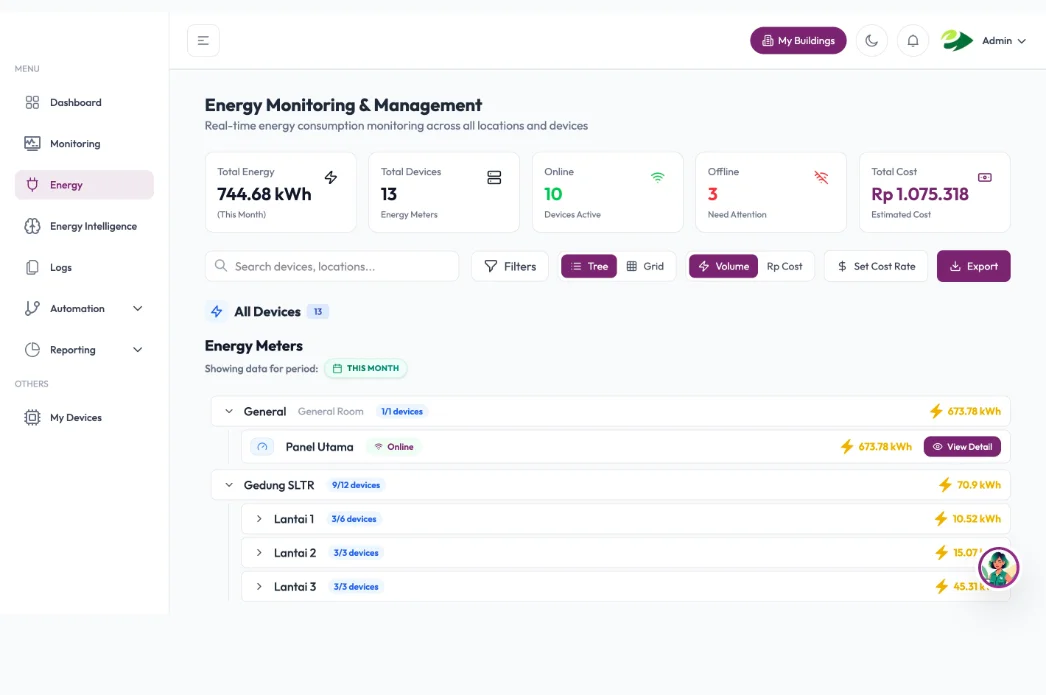This screenshot has width=1046, height=695.
Task: Click the Energy Intelligence brain icon
Action: 32,226
